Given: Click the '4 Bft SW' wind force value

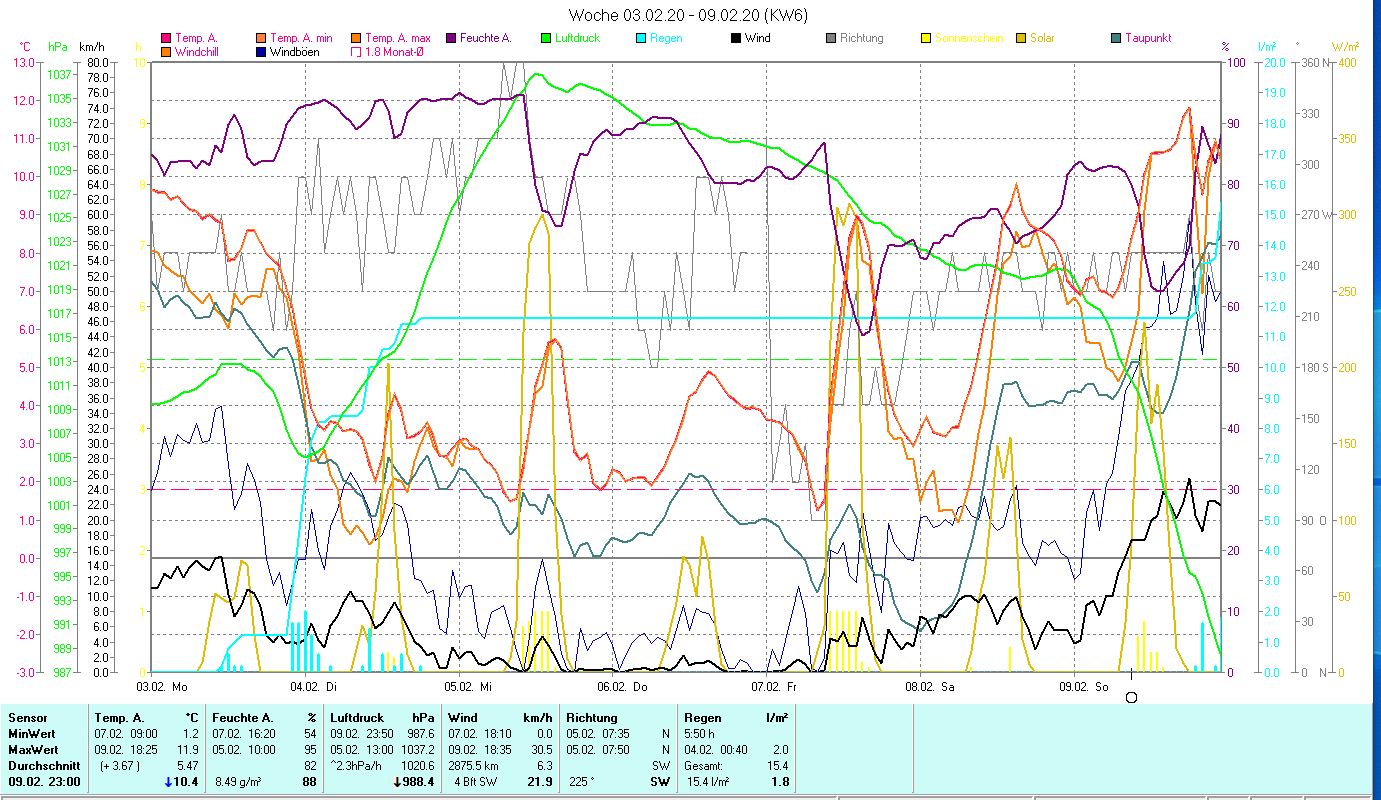Looking at the screenshot, I should 477,782.
